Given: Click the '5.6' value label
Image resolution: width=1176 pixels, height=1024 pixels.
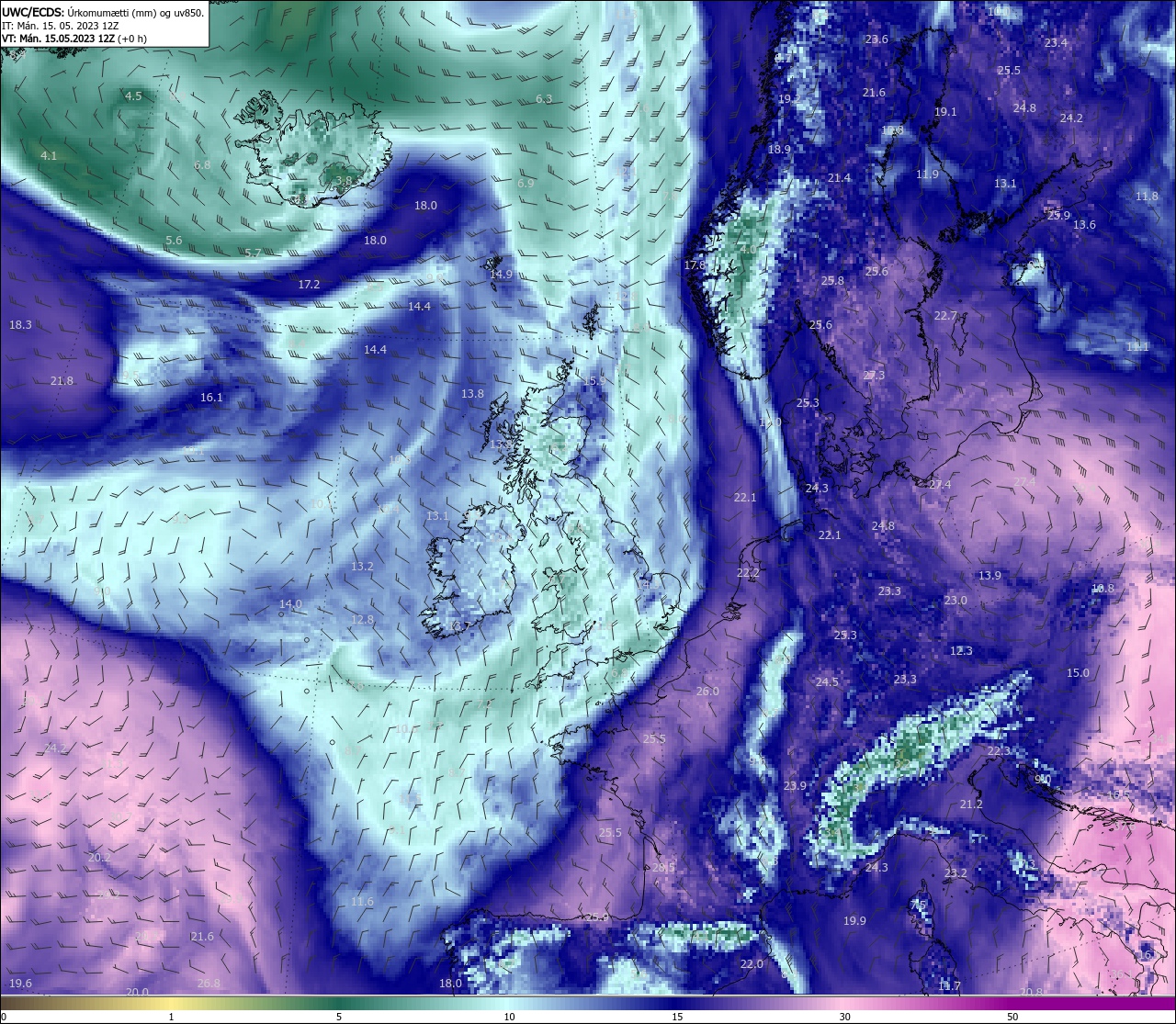Looking at the screenshot, I should (174, 241).
